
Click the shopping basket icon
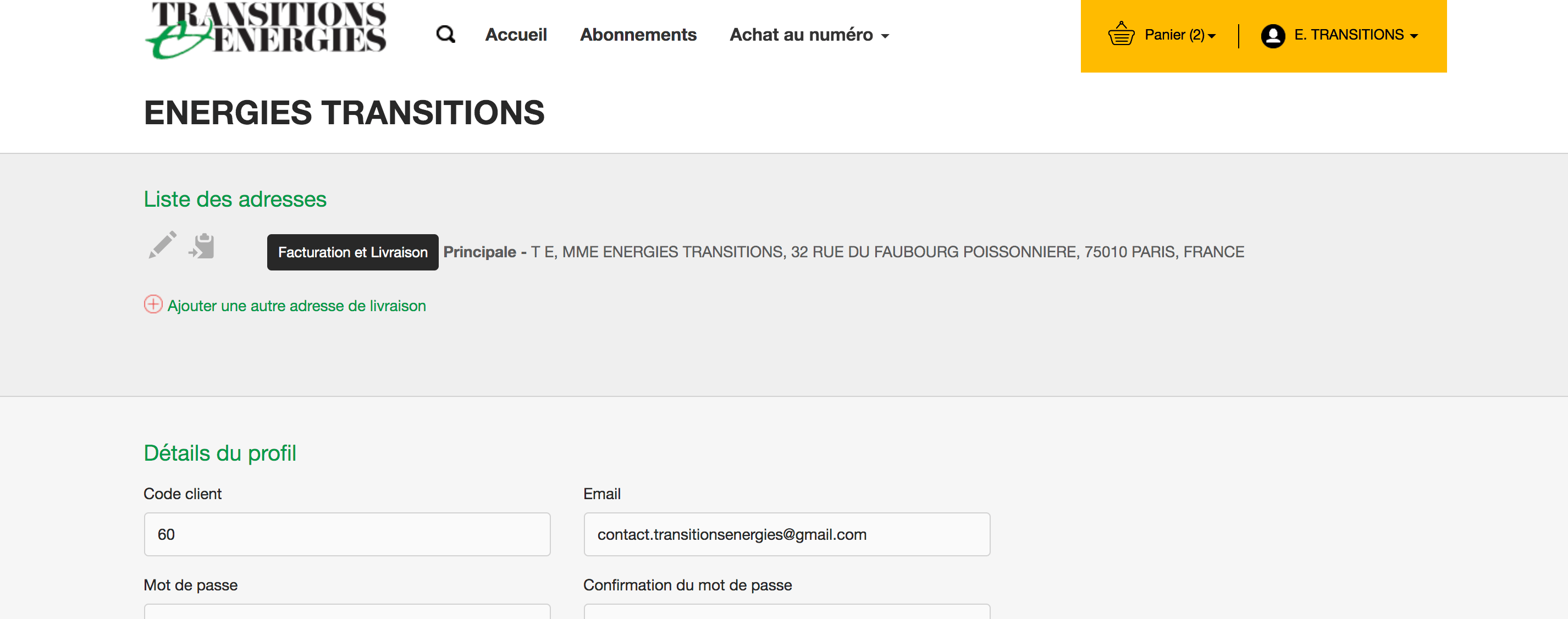coord(1120,35)
